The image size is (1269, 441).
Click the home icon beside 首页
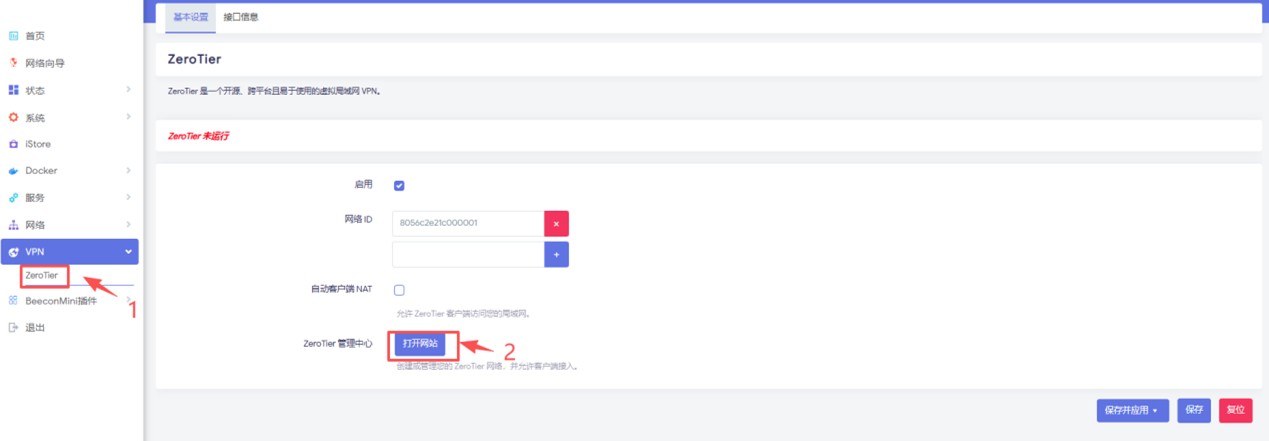[x=14, y=36]
